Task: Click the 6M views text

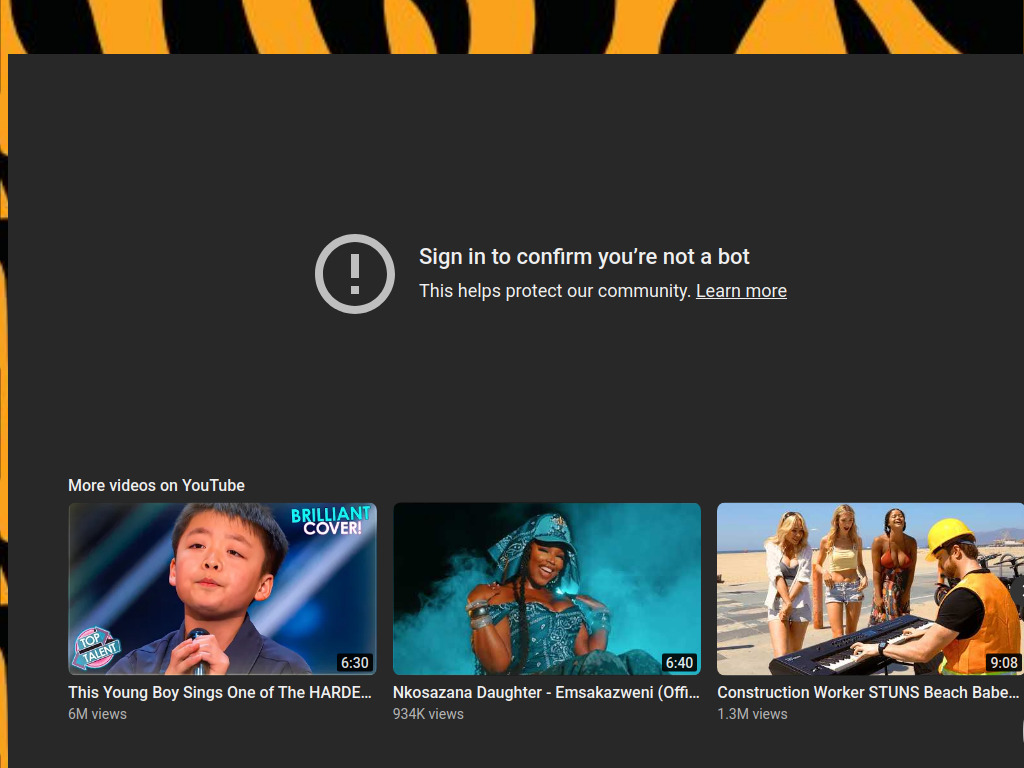Action: pos(97,714)
